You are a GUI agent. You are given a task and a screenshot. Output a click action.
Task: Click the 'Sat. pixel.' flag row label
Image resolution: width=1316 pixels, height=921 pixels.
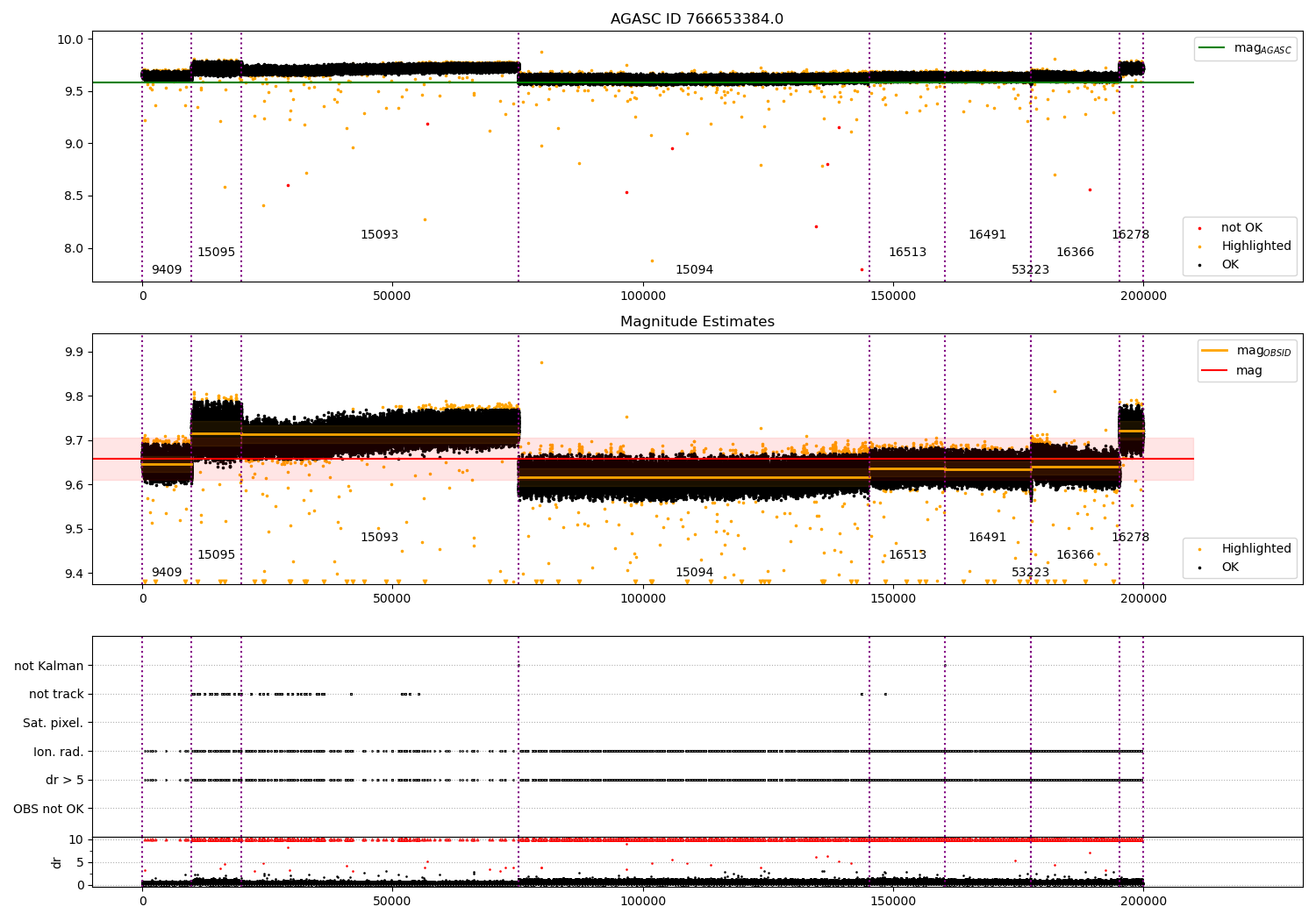[54, 724]
